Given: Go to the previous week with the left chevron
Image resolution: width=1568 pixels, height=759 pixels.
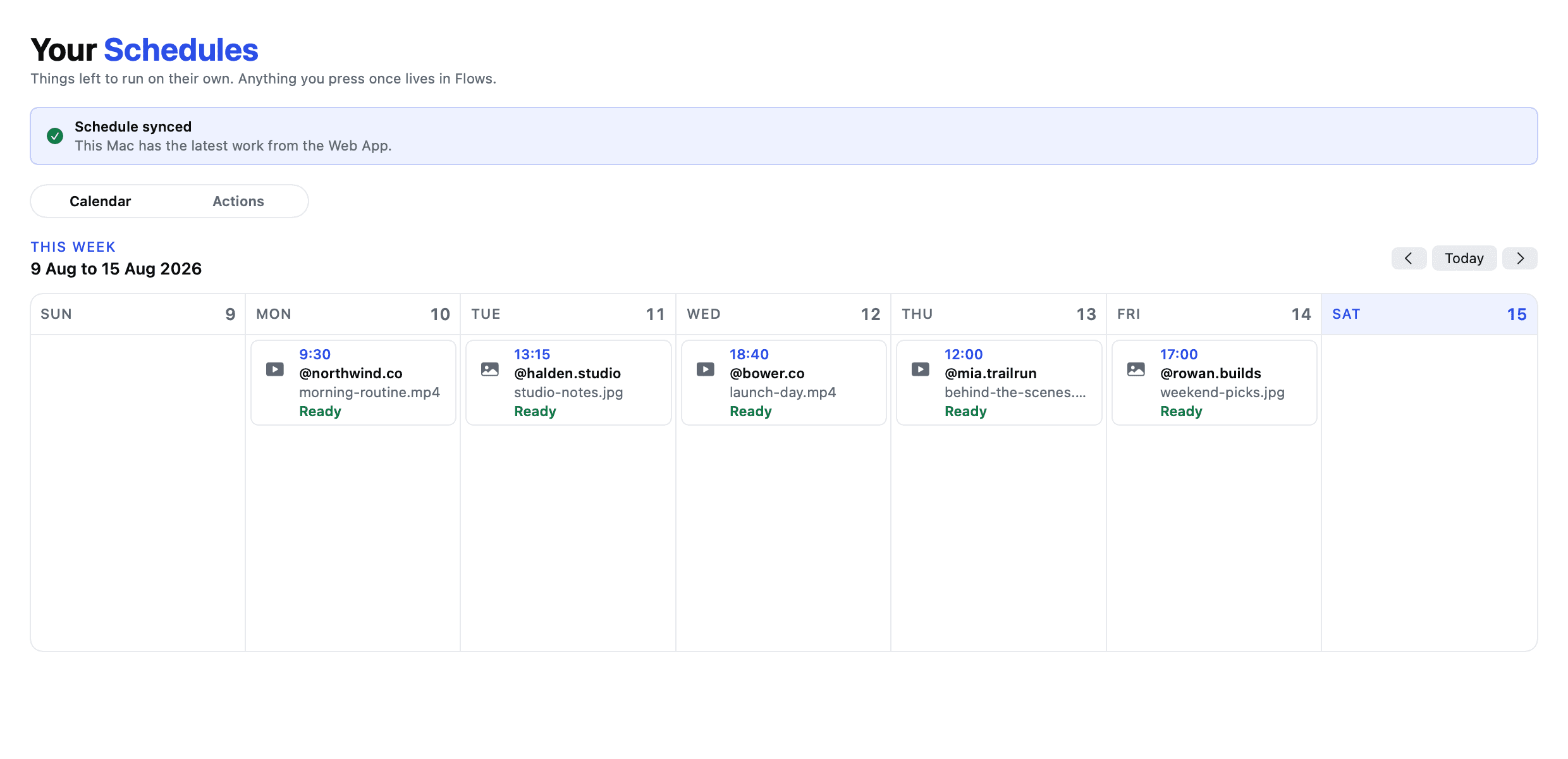Looking at the screenshot, I should tap(1409, 258).
